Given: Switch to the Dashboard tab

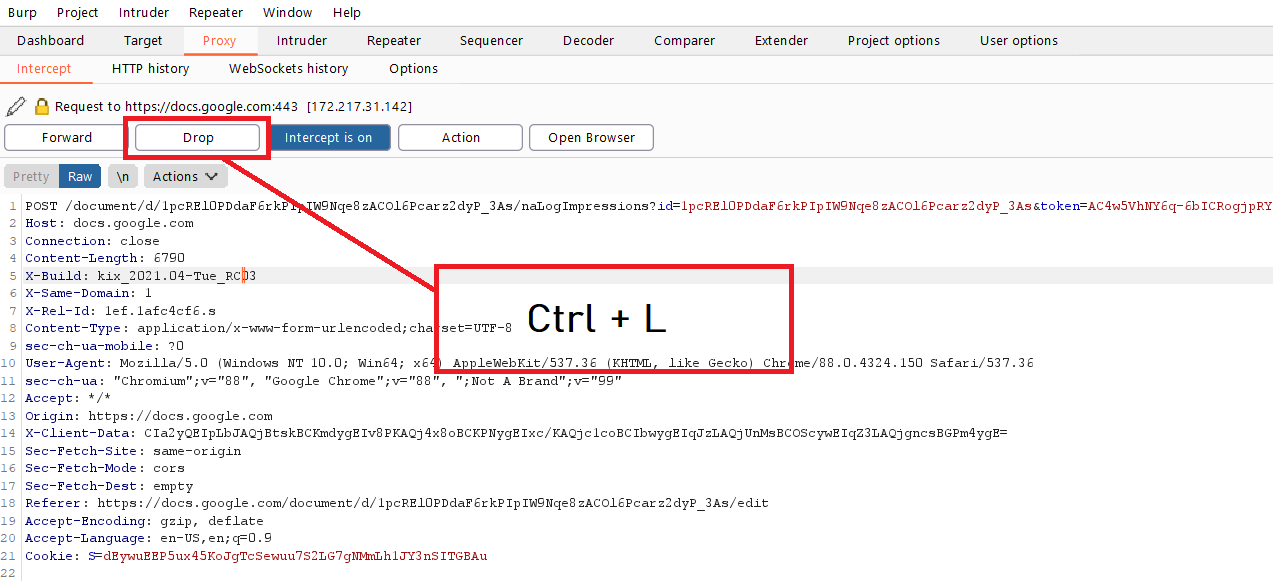Looking at the screenshot, I should [x=51, y=40].
